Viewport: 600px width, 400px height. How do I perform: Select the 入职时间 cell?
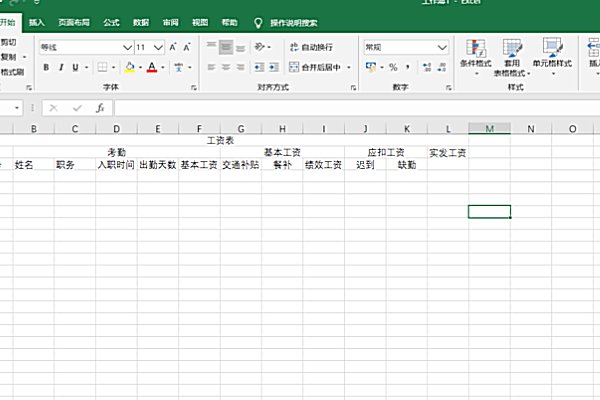click(x=116, y=165)
